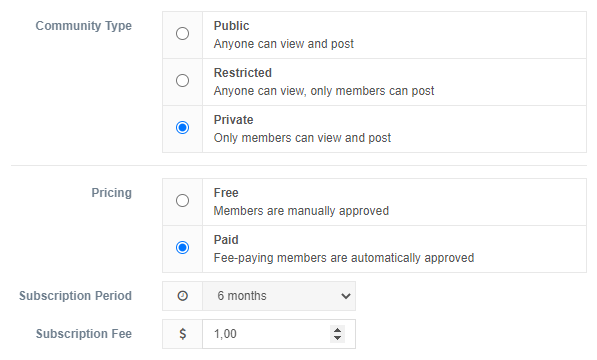This screenshot has width=597, height=360.
Task: Click the "Public" option title
Action: coord(231,26)
